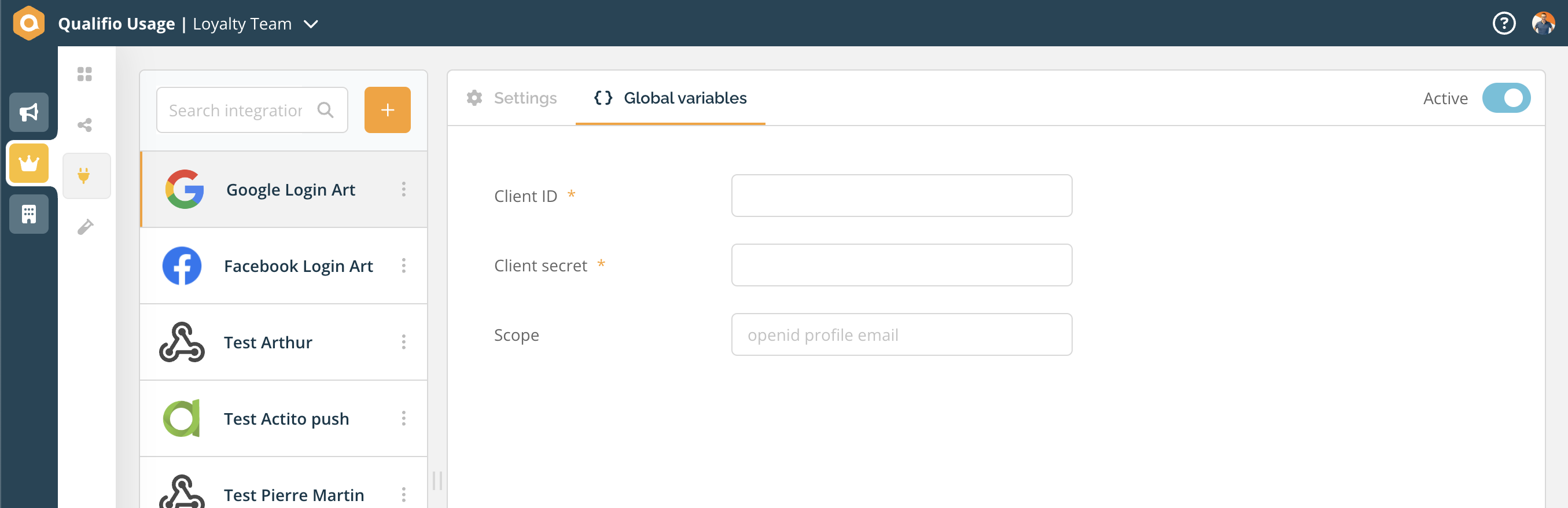Open the share nodes icon

pos(84,125)
